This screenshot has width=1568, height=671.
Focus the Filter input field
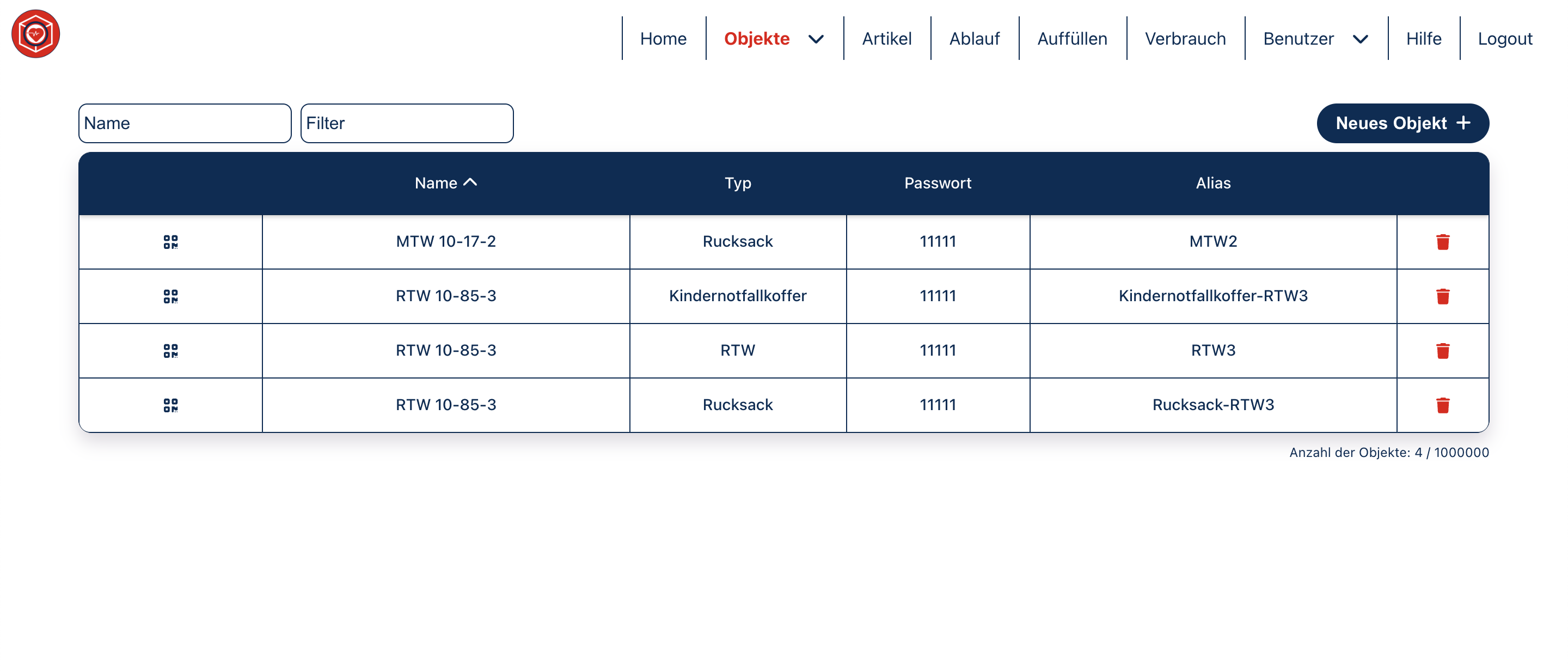pyautogui.click(x=407, y=123)
